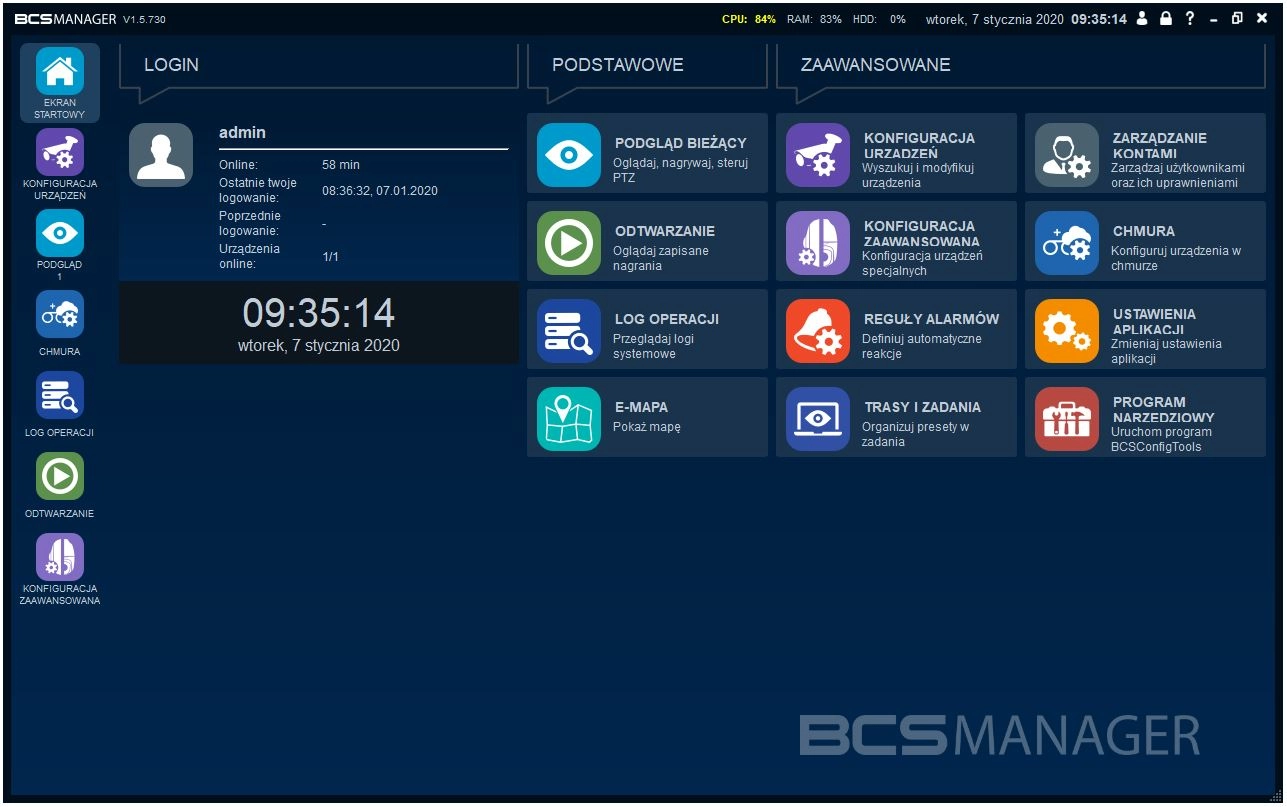Select Odtwarzanie playback icon in sidebar
This screenshot has height=807, width=1287.
(59, 475)
